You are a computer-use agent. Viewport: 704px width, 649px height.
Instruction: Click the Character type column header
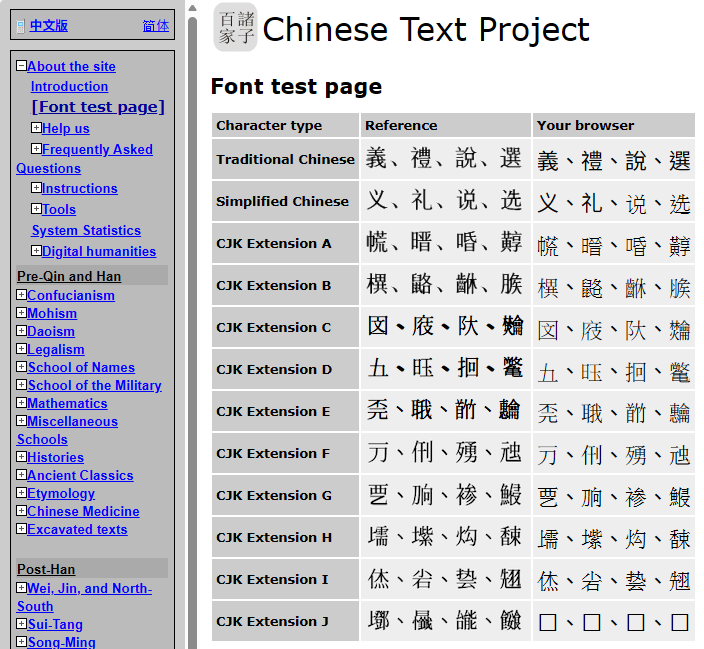[285, 125]
